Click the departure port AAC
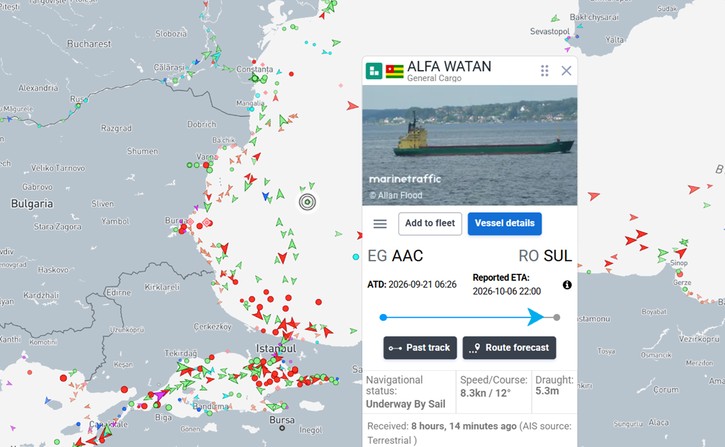Viewport: 725px width, 447px height. [407, 256]
